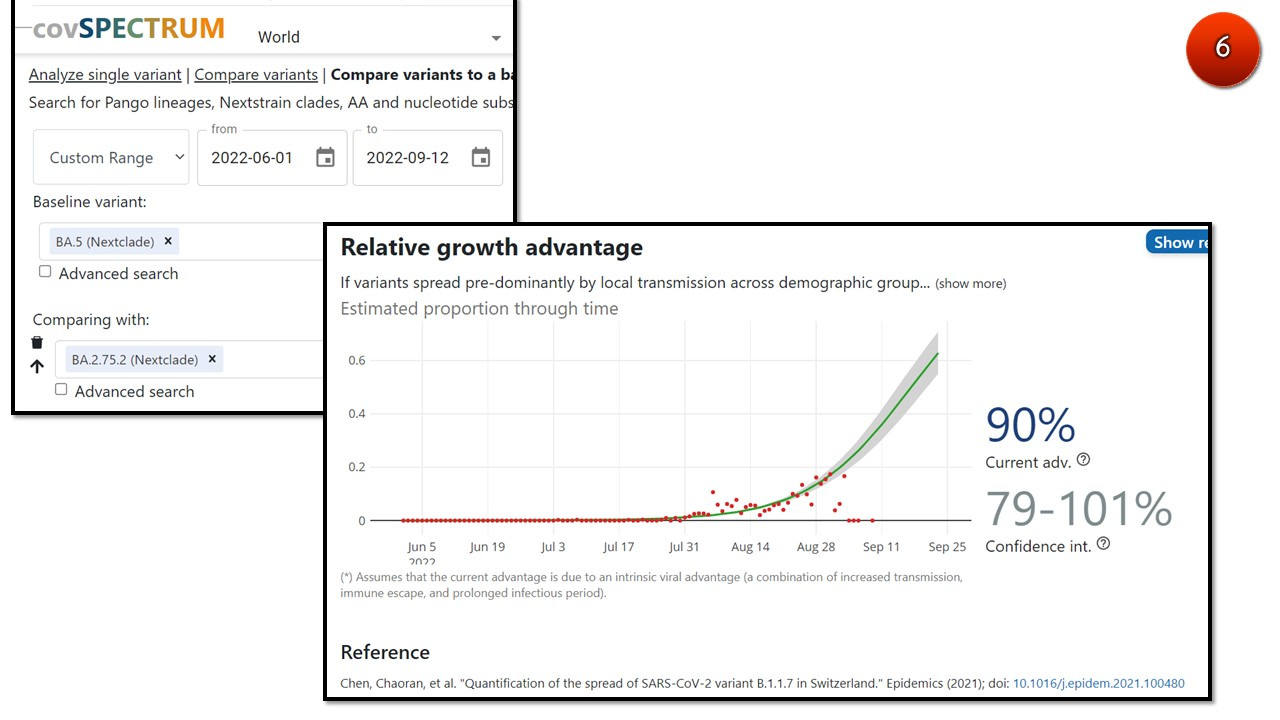The image size is (1280, 720).
Task: Expand the World region dropdown
Action: click(x=496, y=38)
